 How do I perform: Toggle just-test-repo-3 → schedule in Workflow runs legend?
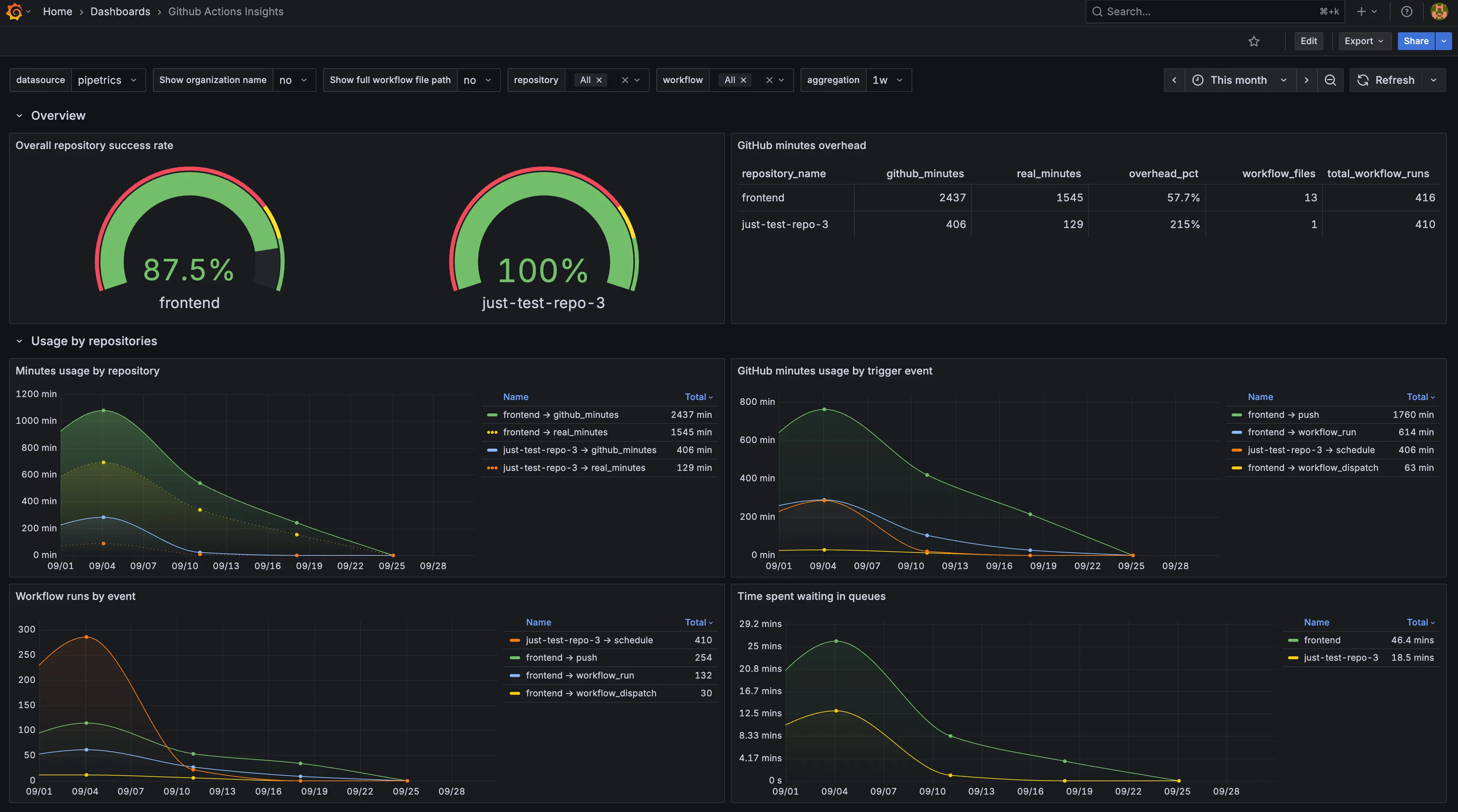589,640
